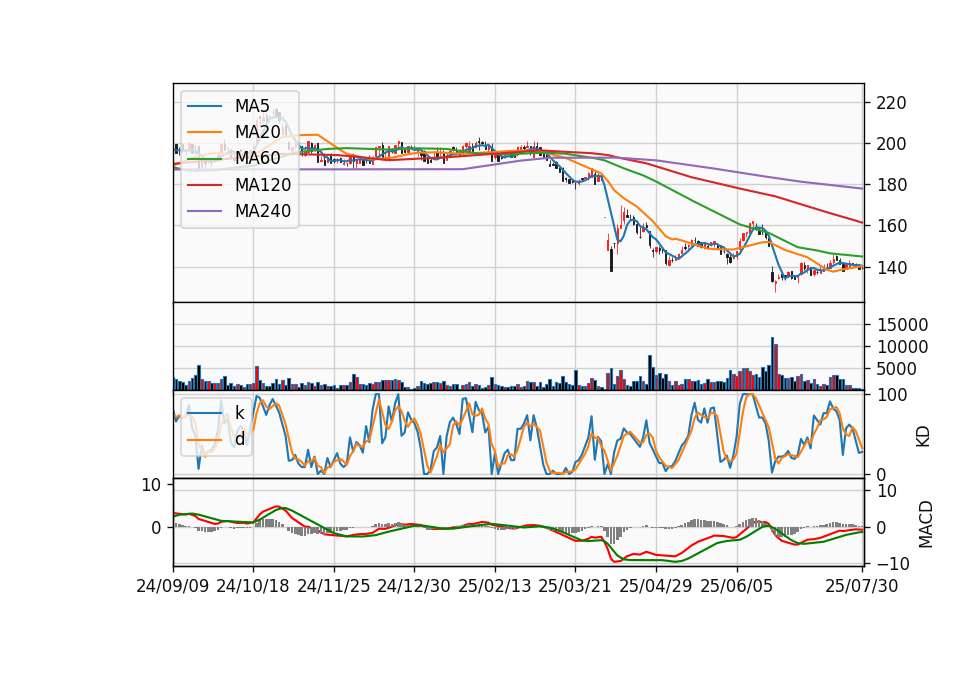Click the −10 tick on MACD right axis

pos(893,563)
